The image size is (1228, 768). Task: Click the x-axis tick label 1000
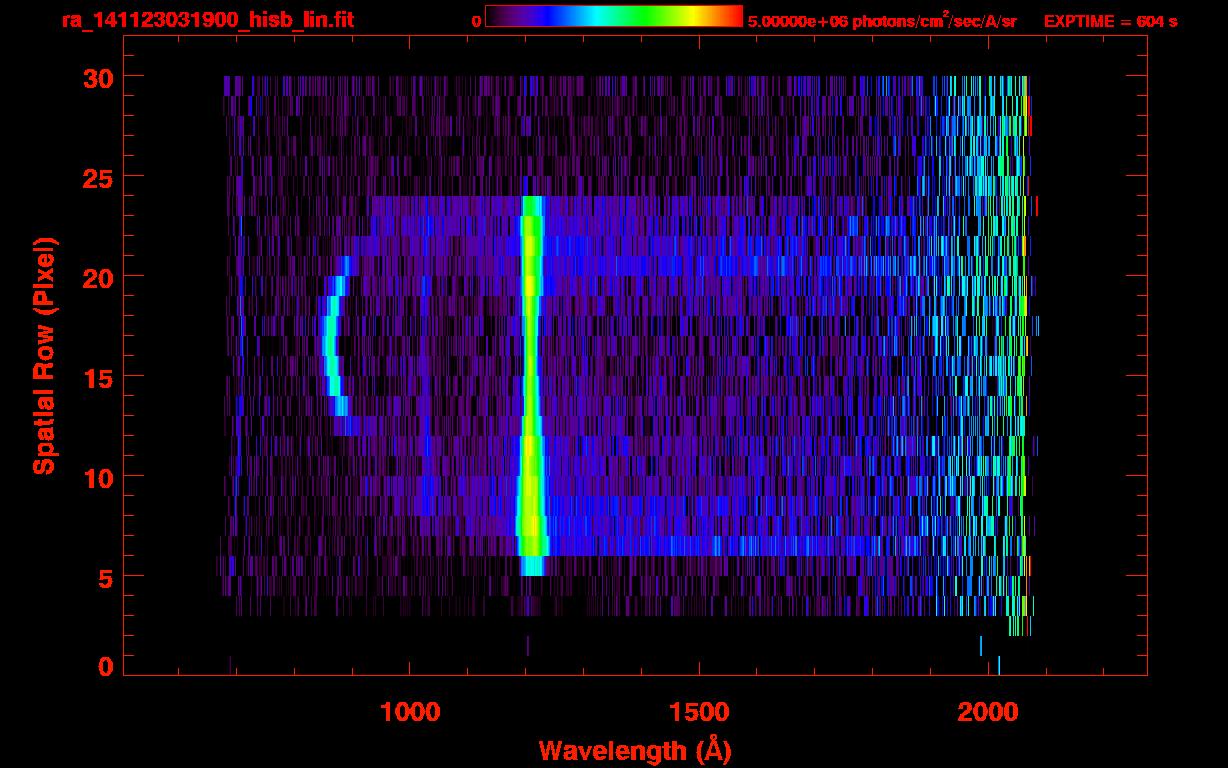(x=410, y=712)
